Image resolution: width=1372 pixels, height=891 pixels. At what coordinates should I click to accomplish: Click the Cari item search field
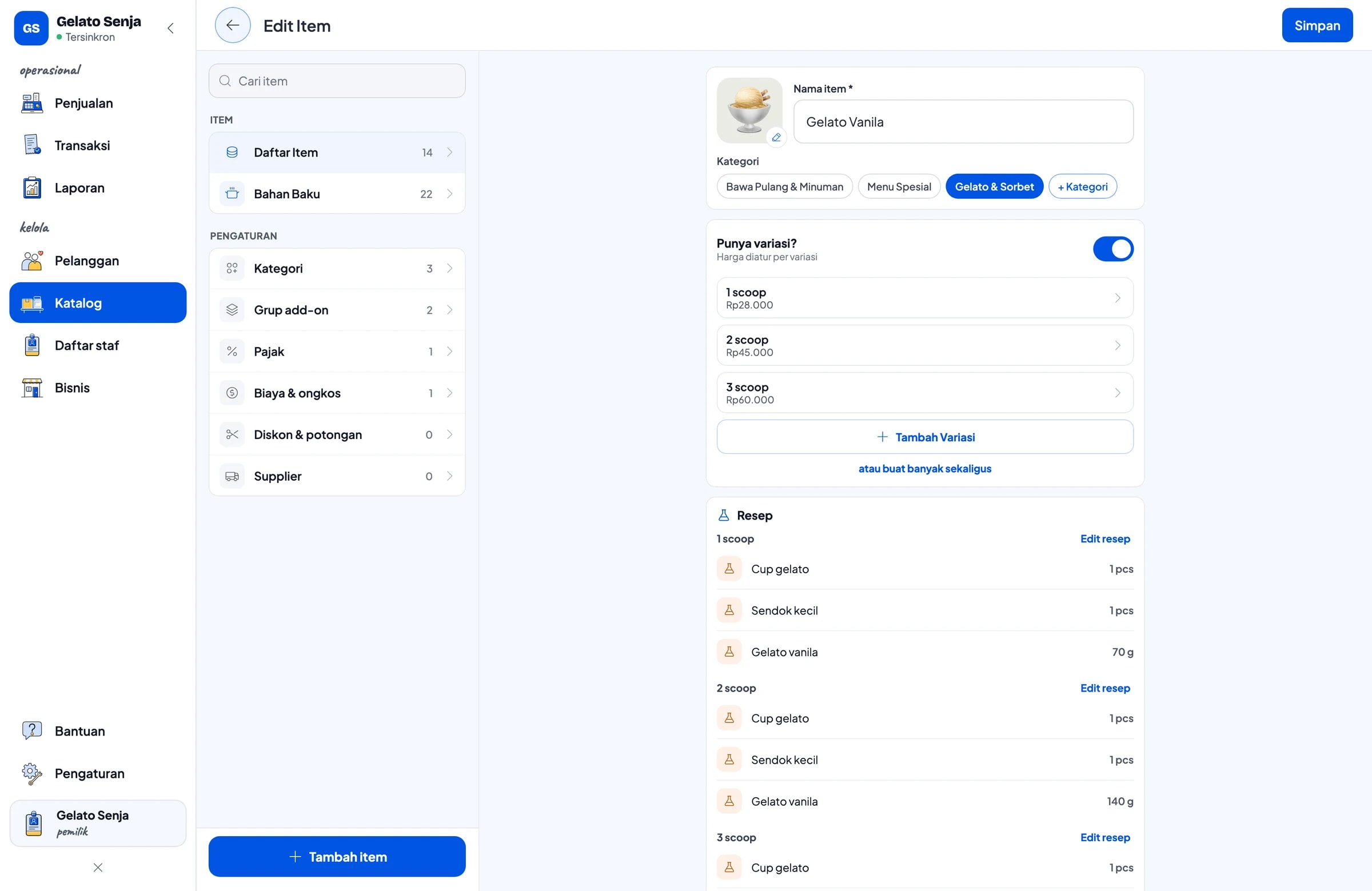(337, 81)
